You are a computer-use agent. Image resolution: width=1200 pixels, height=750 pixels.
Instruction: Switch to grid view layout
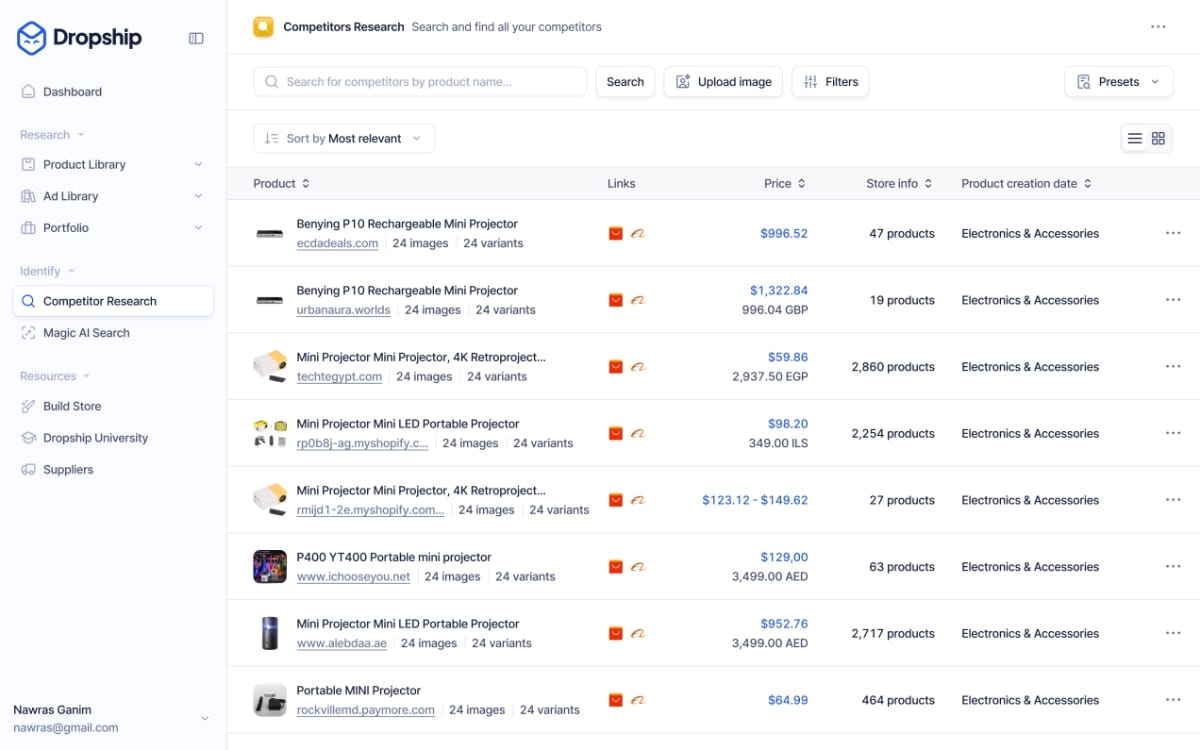coord(1158,139)
